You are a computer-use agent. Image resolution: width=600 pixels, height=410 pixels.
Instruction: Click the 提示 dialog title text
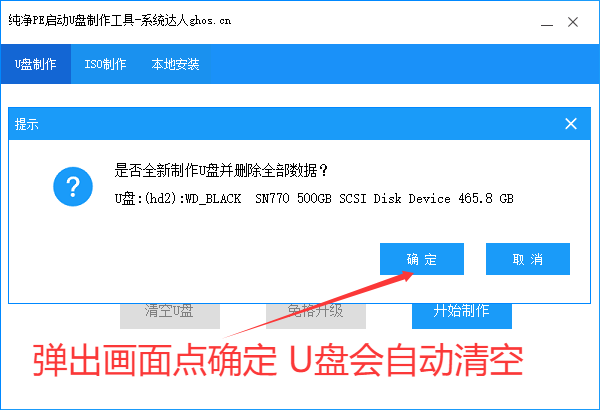[x=27, y=124]
